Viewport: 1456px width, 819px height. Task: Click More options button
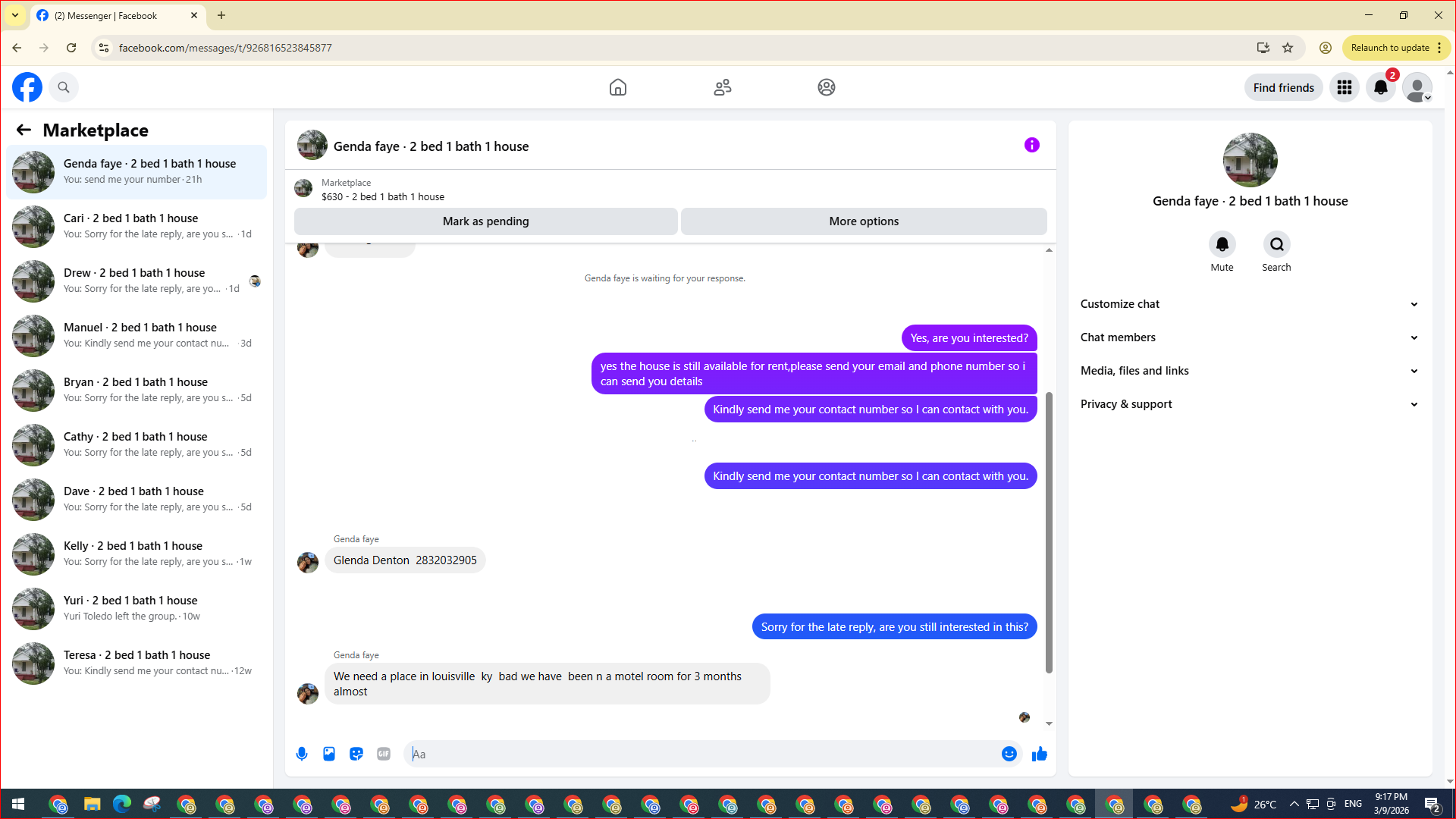point(863,221)
